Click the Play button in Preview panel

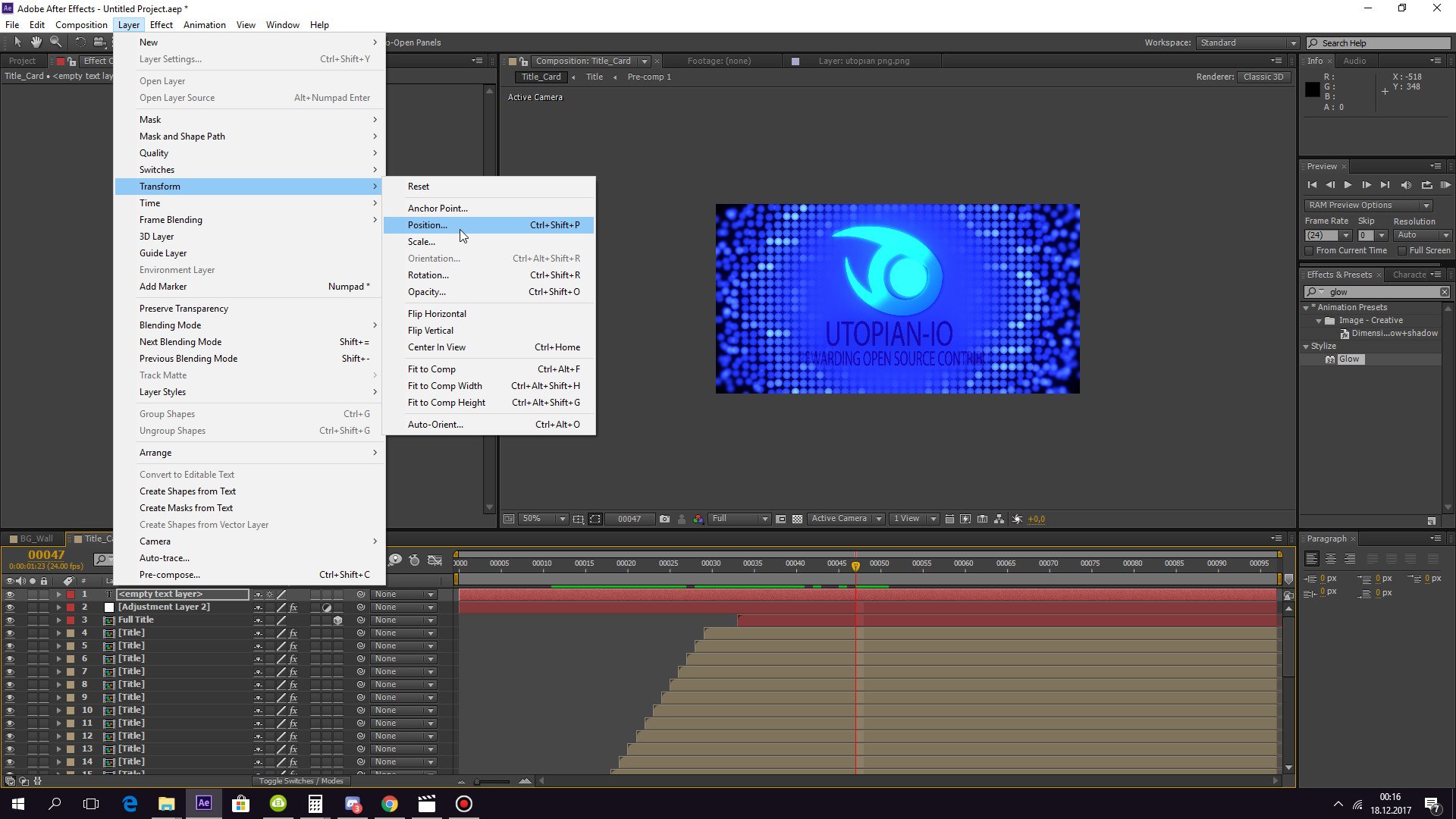(x=1348, y=185)
